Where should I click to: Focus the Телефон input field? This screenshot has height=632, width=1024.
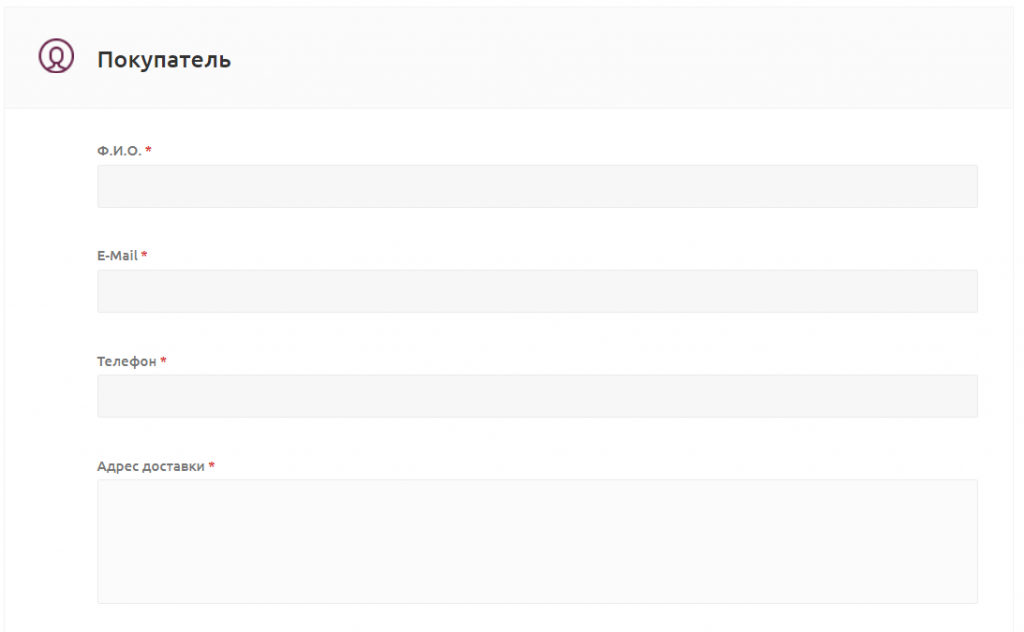point(537,396)
